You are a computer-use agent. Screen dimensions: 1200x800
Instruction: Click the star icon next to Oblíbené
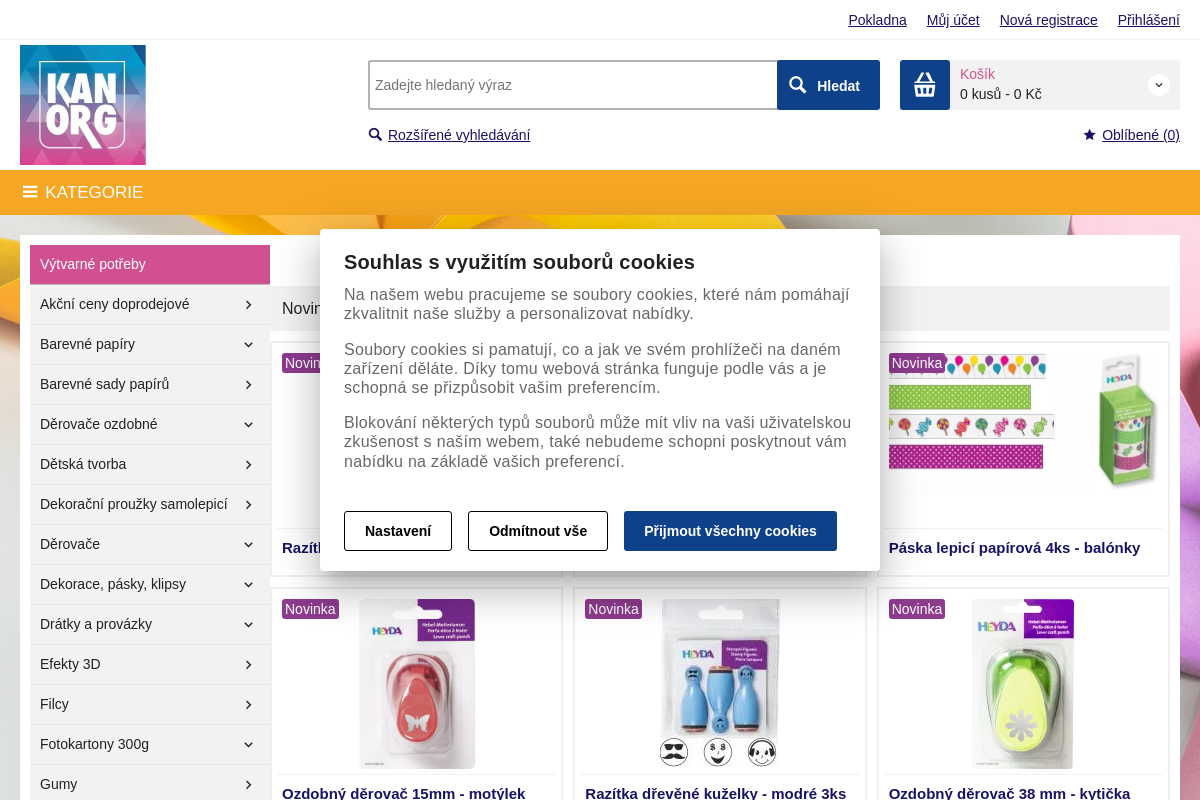click(1090, 135)
